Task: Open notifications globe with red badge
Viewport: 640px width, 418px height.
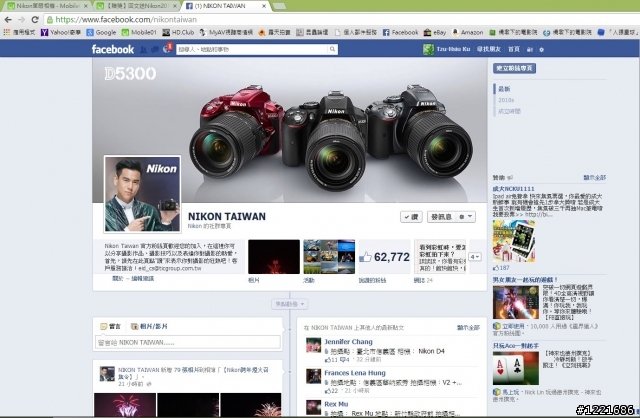Action: pos(167,49)
